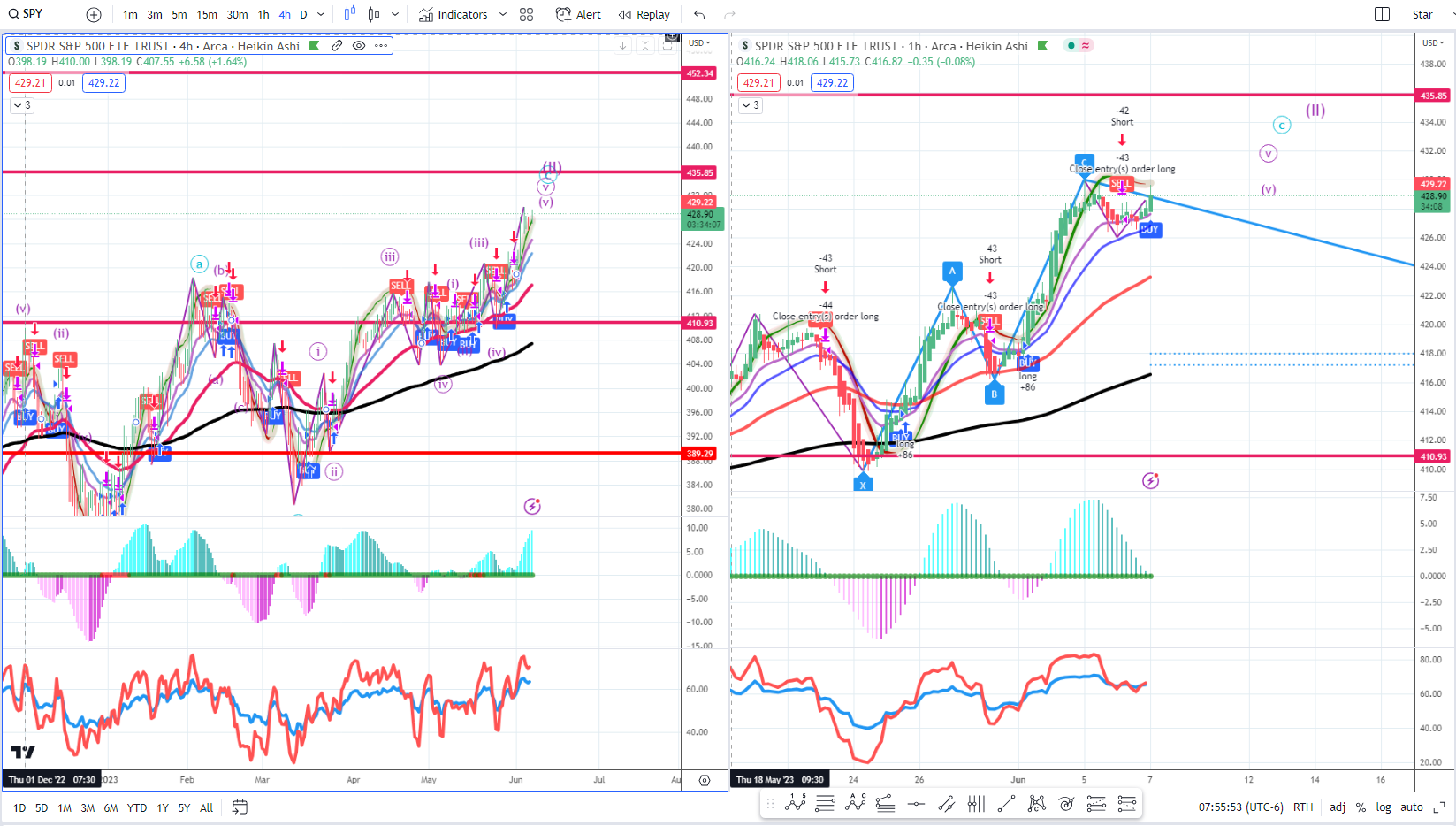This screenshot has height=826, width=1456.
Task: Switch to the 15m interval
Action: (207, 15)
